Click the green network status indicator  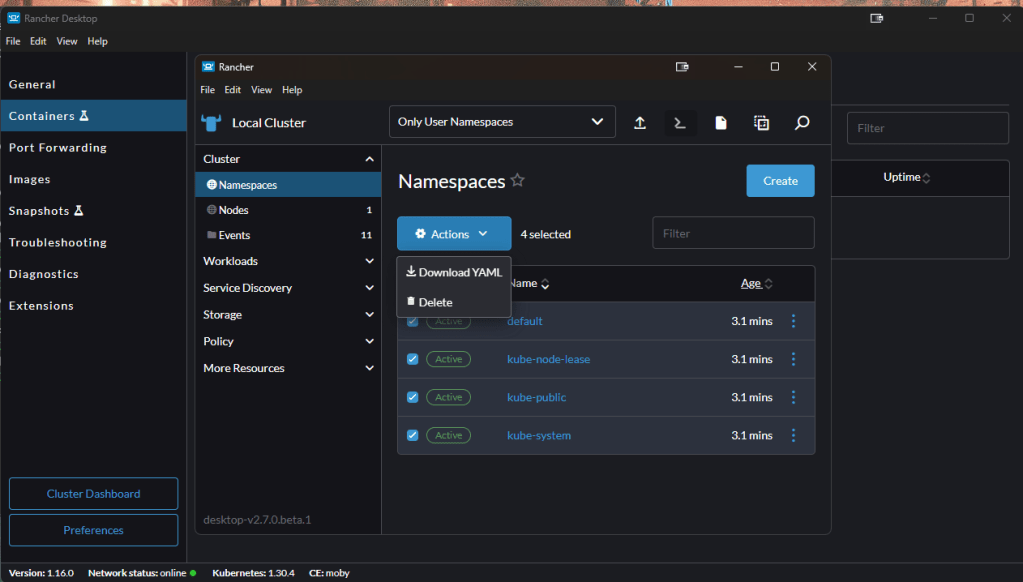click(x=193, y=573)
